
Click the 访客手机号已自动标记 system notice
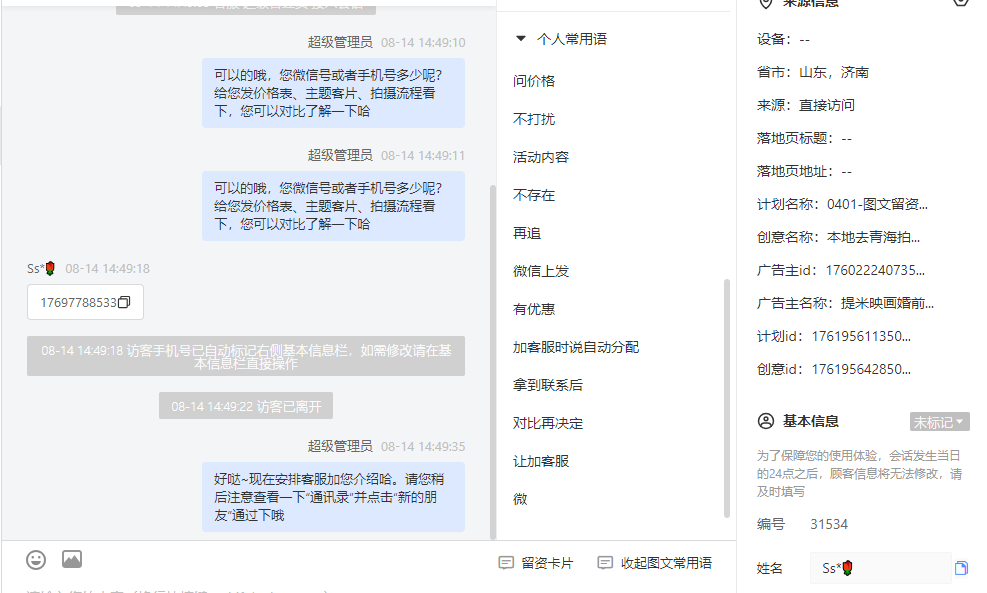point(246,356)
